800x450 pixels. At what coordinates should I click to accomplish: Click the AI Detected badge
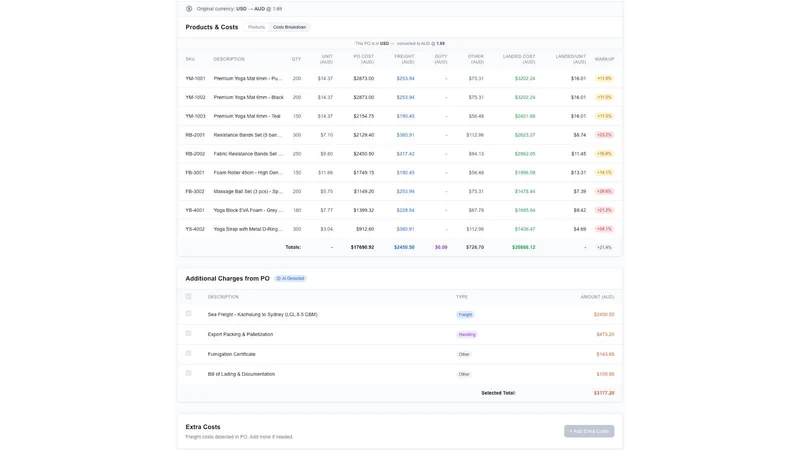tap(291, 279)
